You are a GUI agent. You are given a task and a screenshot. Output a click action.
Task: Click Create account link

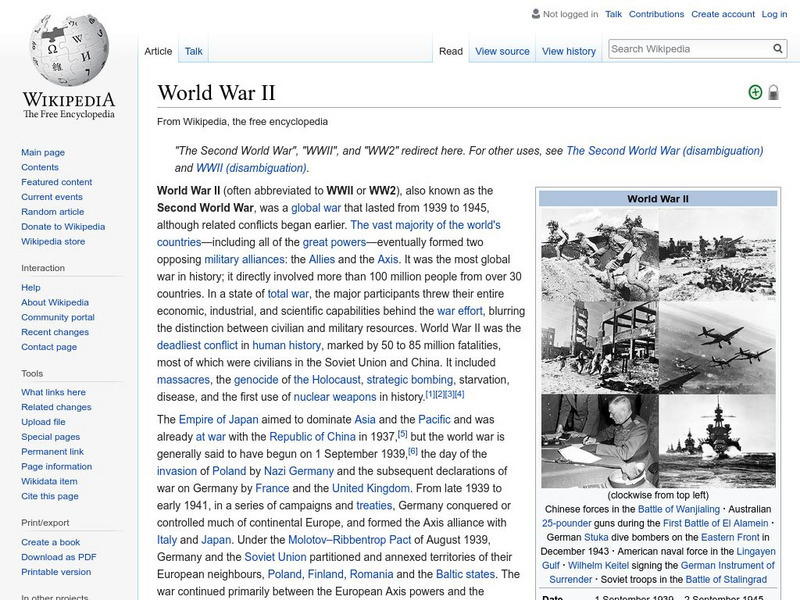click(x=723, y=14)
